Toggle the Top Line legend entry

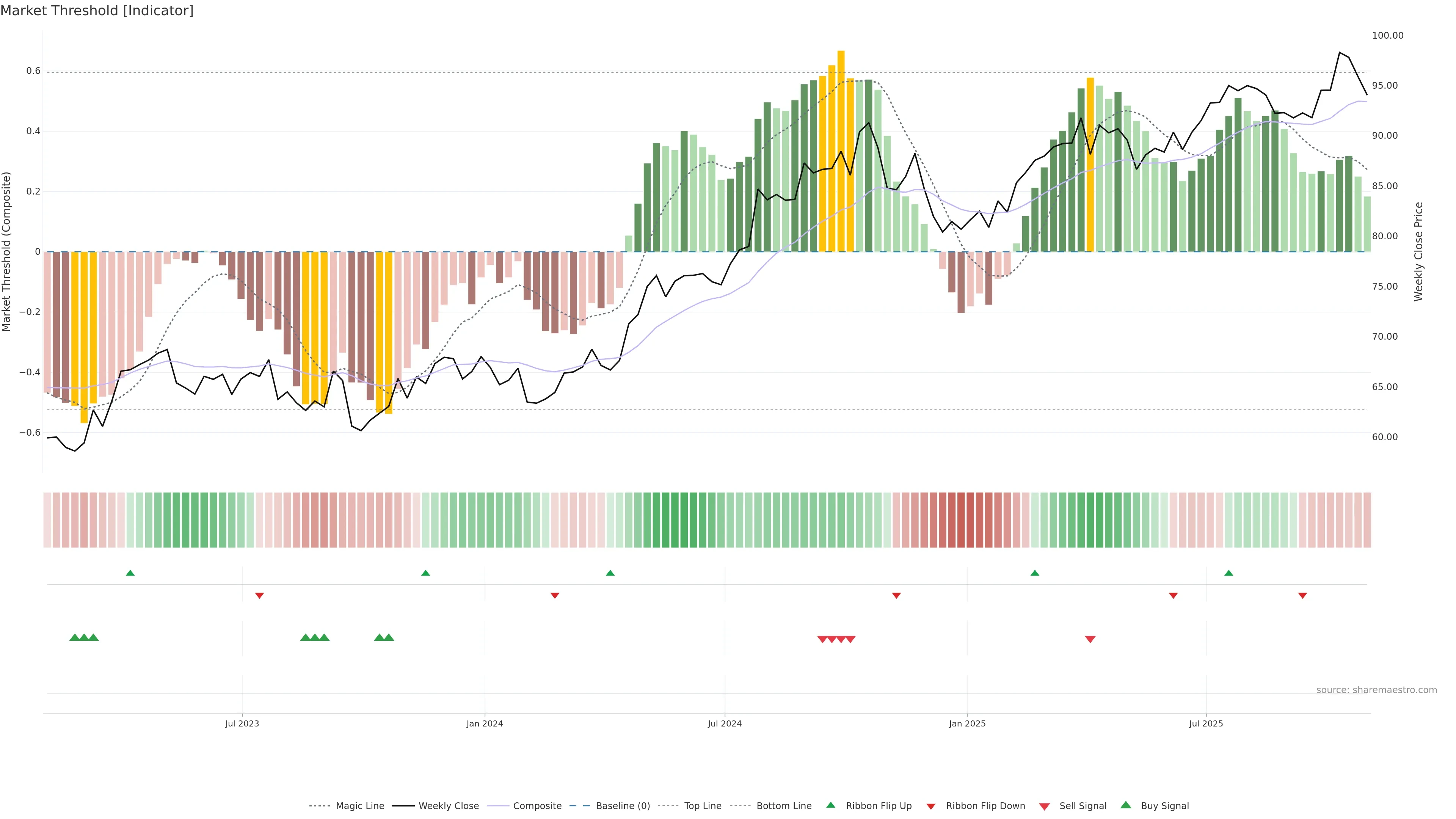[x=703, y=806]
